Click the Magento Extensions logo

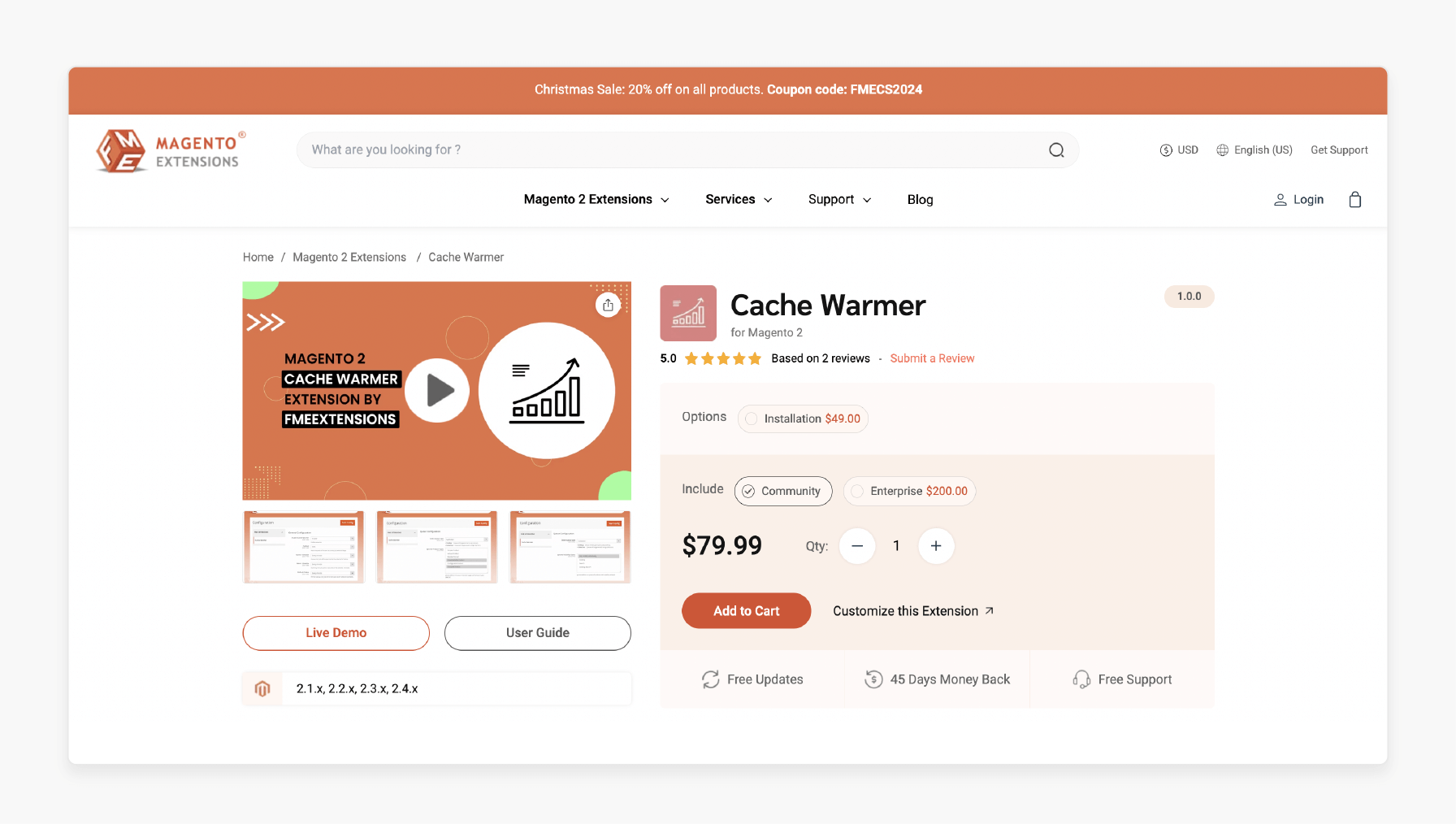[171, 150]
